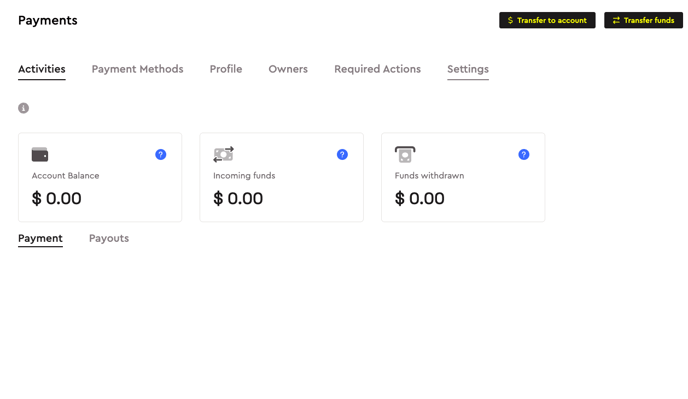Click the Account Balance help question mark
The height and width of the screenshot is (399, 688).
point(161,155)
